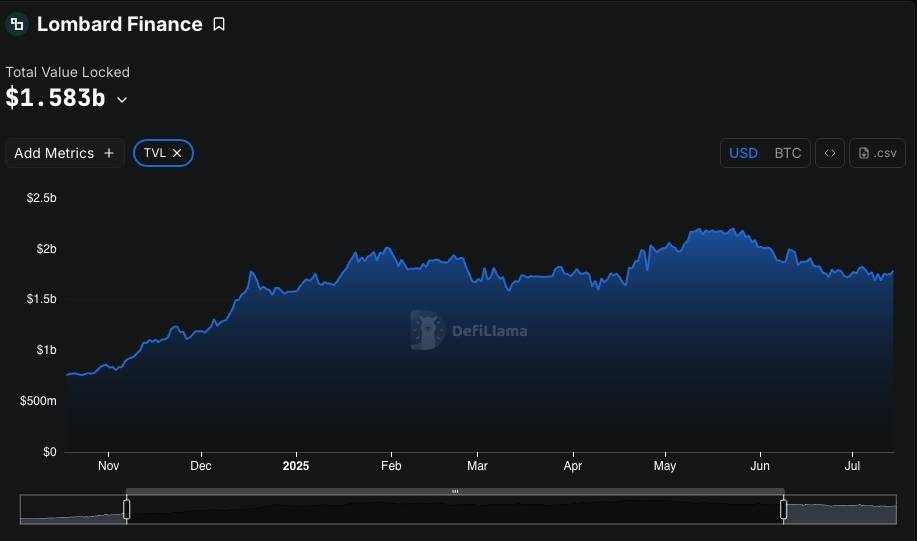This screenshot has width=917, height=541.
Task: Click the 2025 x-axis label
Action: coord(296,466)
